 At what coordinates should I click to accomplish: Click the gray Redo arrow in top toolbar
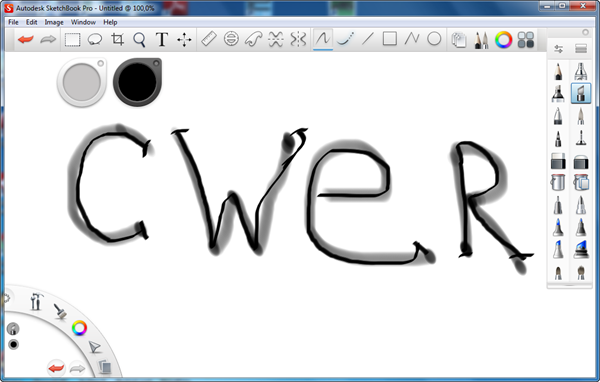[48, 39]
